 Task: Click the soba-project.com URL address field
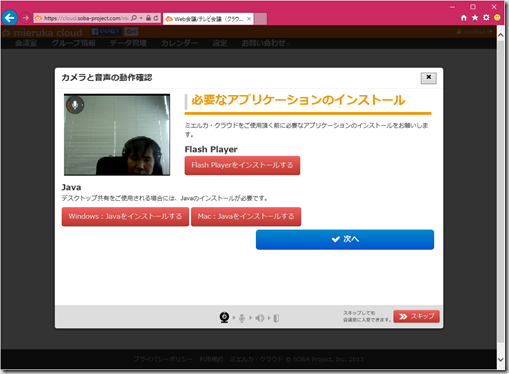pos(86,18)
